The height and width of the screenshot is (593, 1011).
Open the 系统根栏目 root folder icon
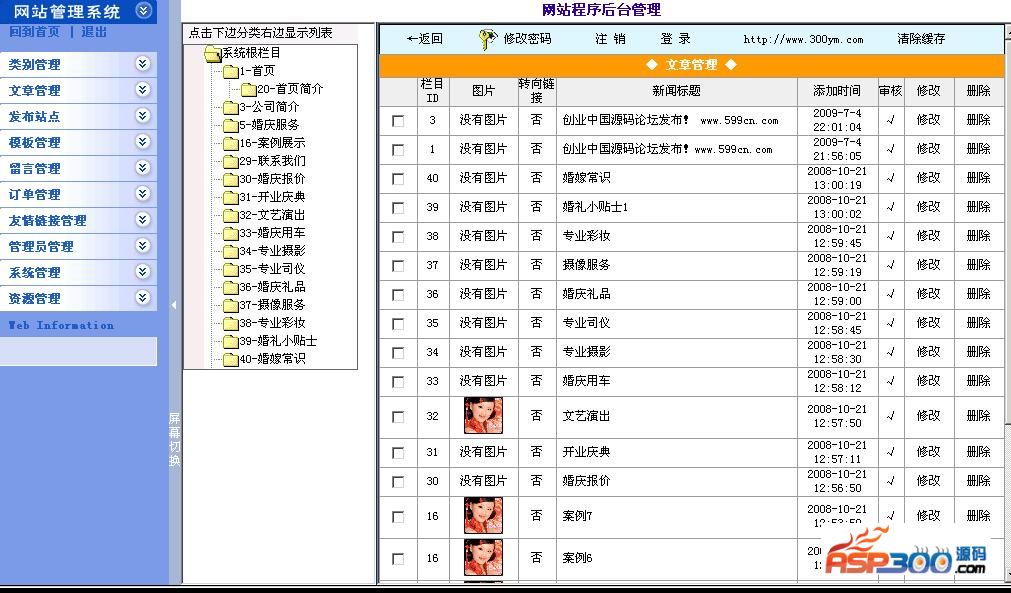[x=213, y=53]
